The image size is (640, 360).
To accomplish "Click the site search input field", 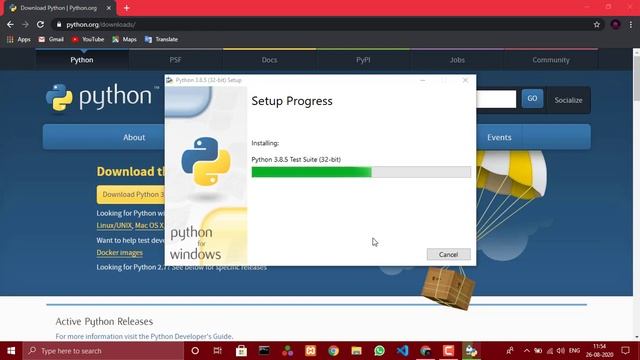I will coord(496,99).
